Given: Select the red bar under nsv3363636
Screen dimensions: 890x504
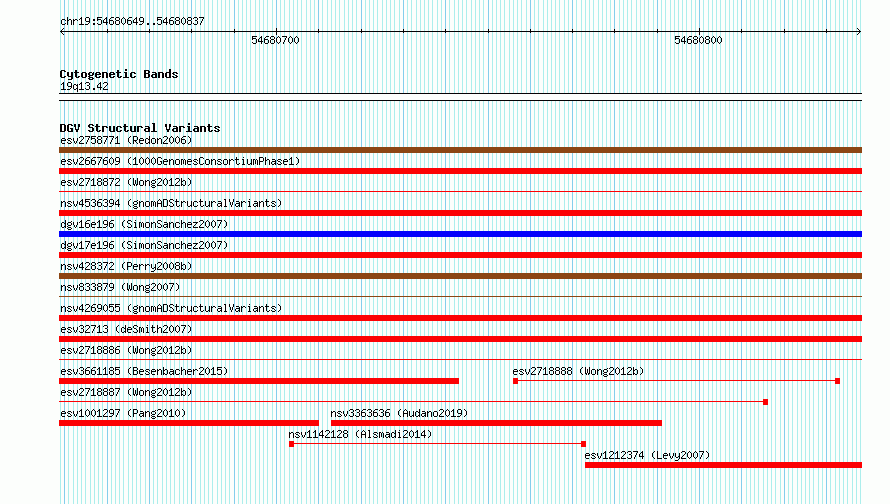Looking at the screenshot, I should pyautogui.click(x=496, y=423).
